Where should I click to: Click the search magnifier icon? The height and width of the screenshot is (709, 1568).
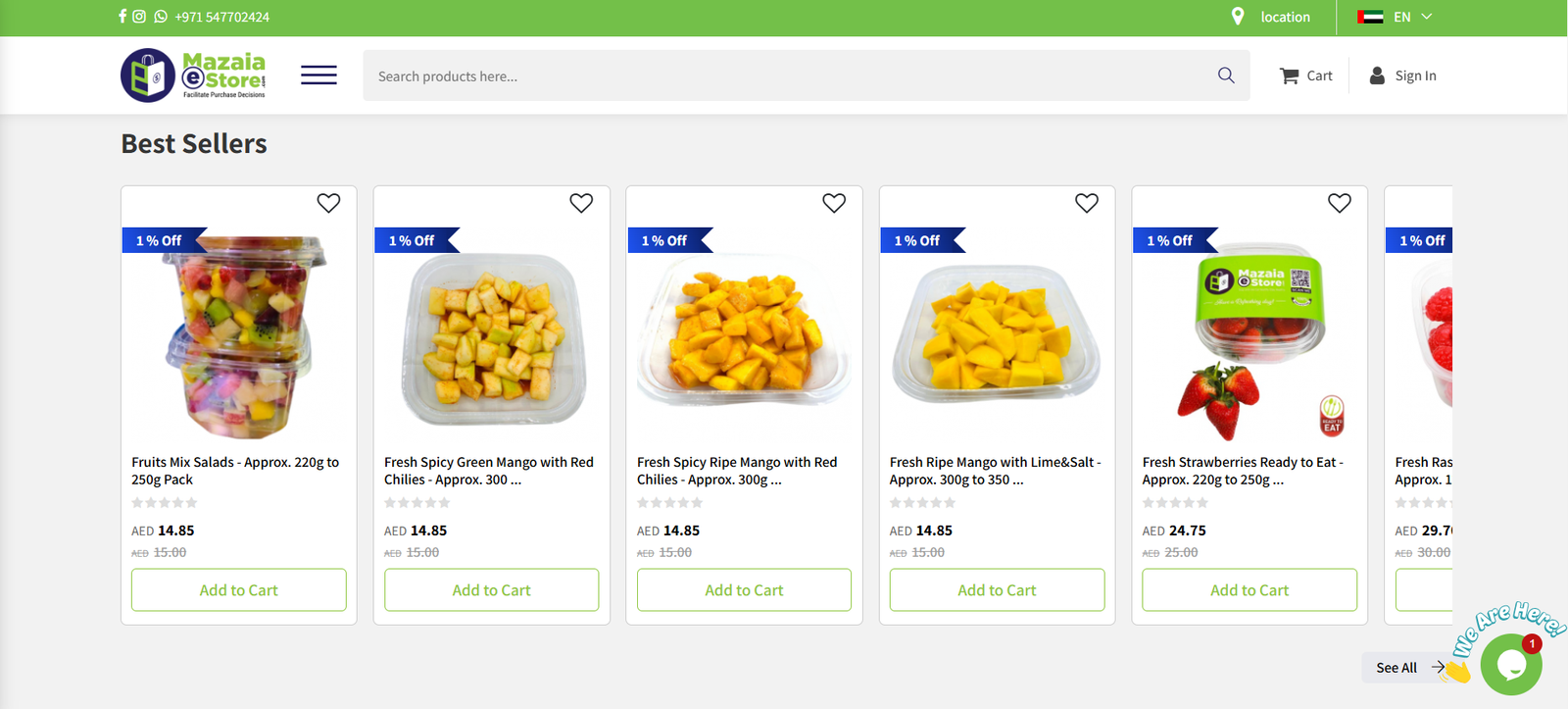pyautogui.click(x=1226, y=76)
